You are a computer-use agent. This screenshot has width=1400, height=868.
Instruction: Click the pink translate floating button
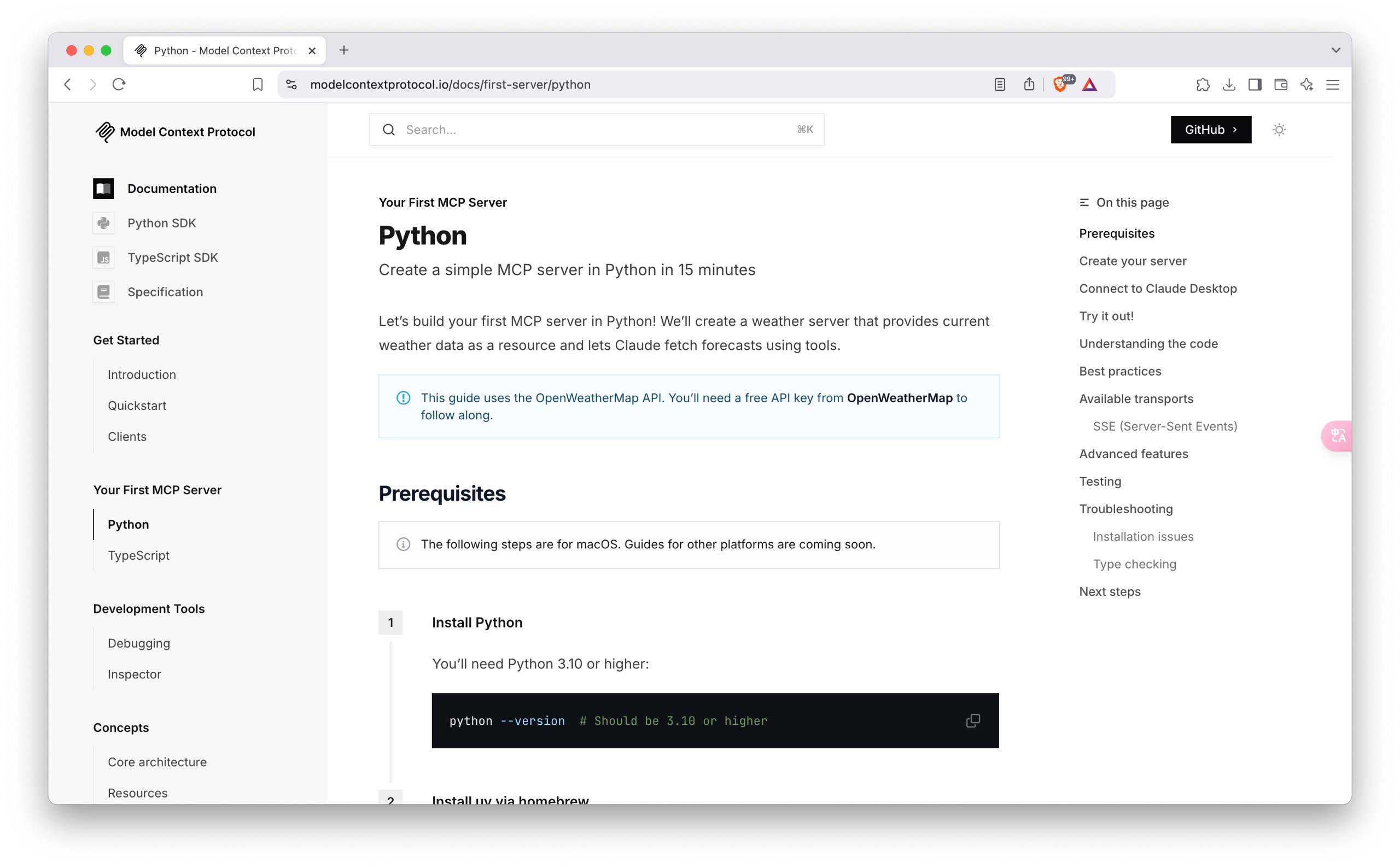[x=1338, y=436]
